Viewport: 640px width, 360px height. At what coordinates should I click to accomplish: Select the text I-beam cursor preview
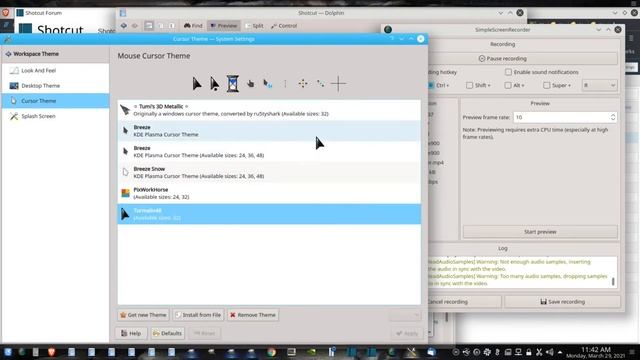[x=285, y=84]
